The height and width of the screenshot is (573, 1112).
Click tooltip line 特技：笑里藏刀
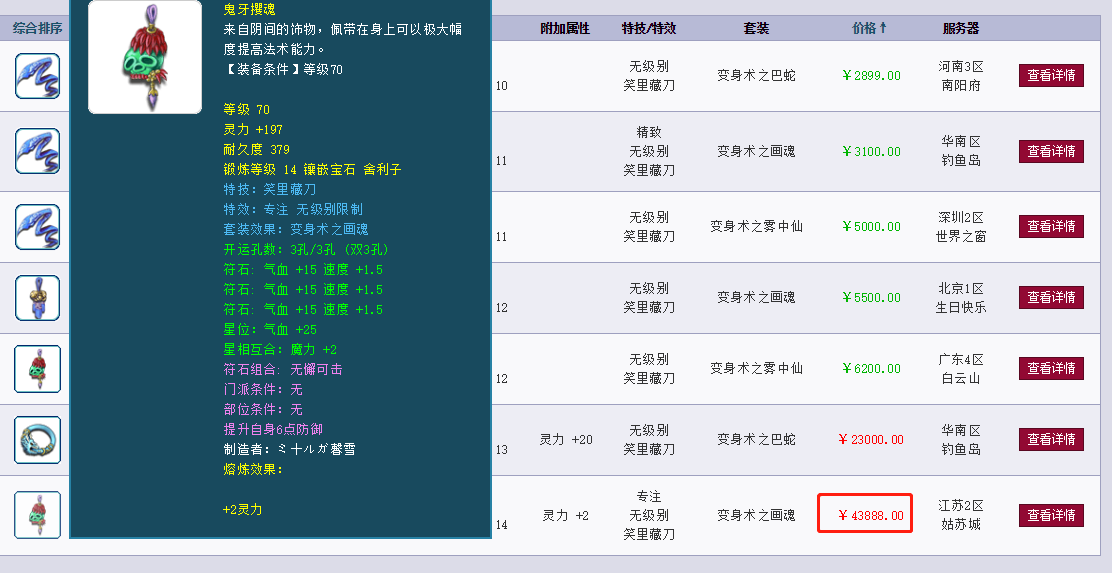click(x=269, y=189)
